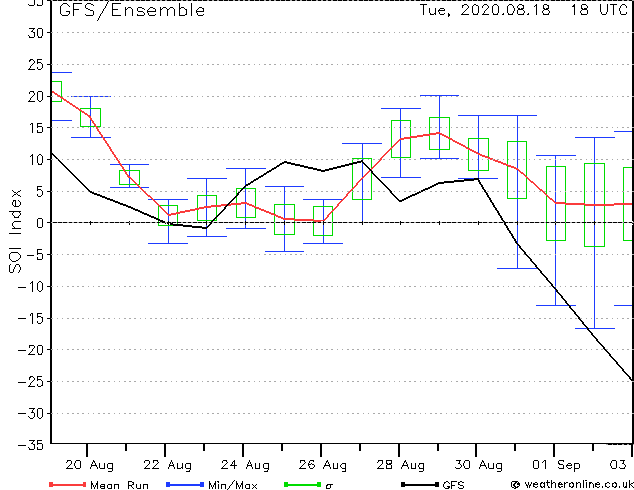634x490 pixels.
Task: Click the '-25' y-axis value
Action: [31, 382]
